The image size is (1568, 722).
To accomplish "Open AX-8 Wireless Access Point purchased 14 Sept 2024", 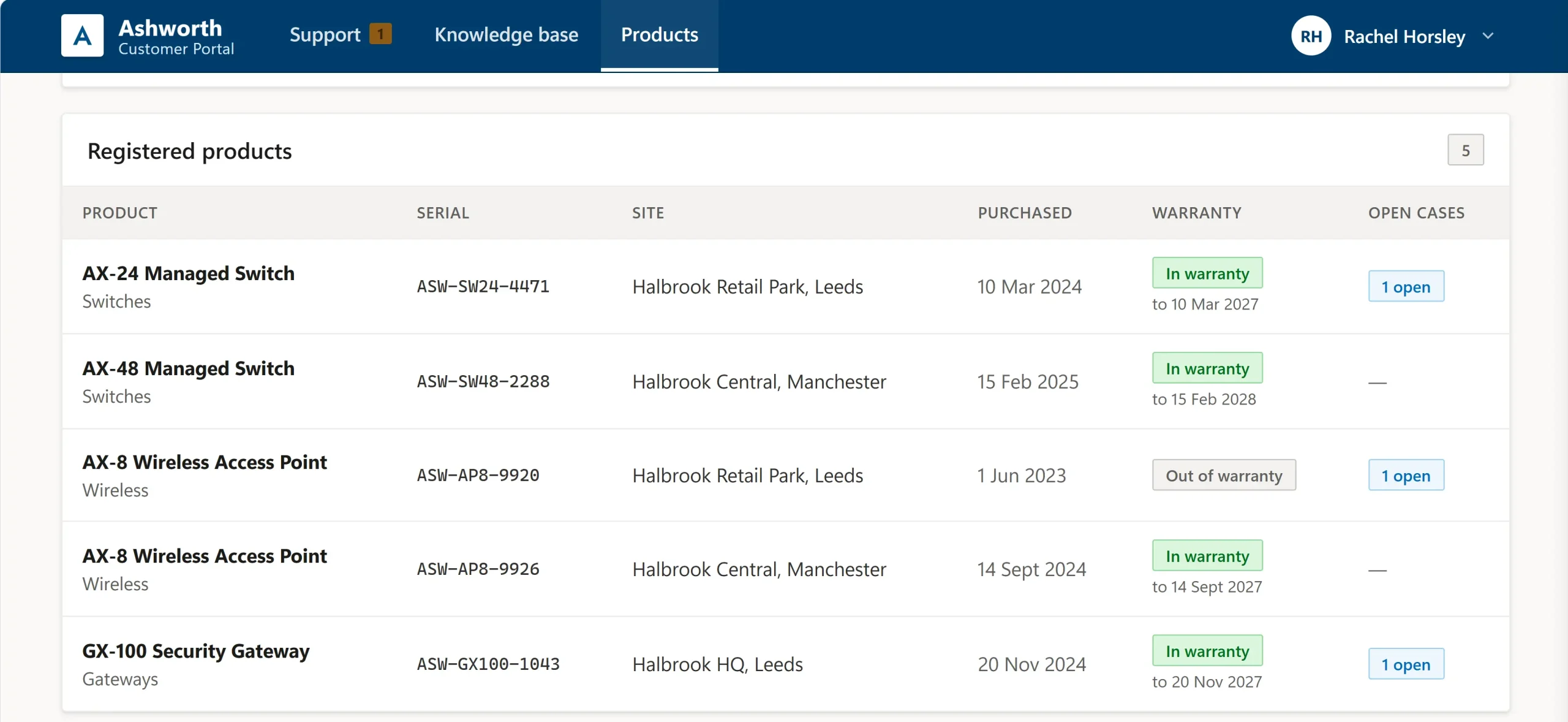I will coord(785,569).
